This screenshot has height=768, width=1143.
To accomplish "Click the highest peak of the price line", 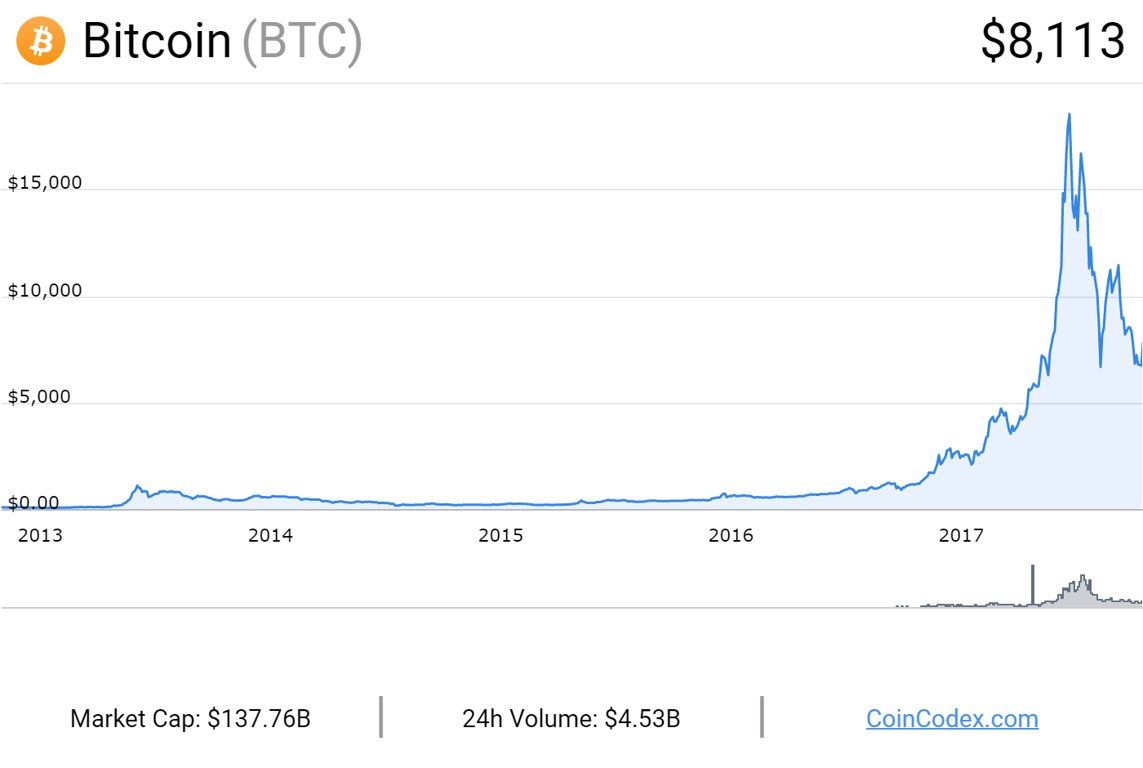I will pos(1069,115).
